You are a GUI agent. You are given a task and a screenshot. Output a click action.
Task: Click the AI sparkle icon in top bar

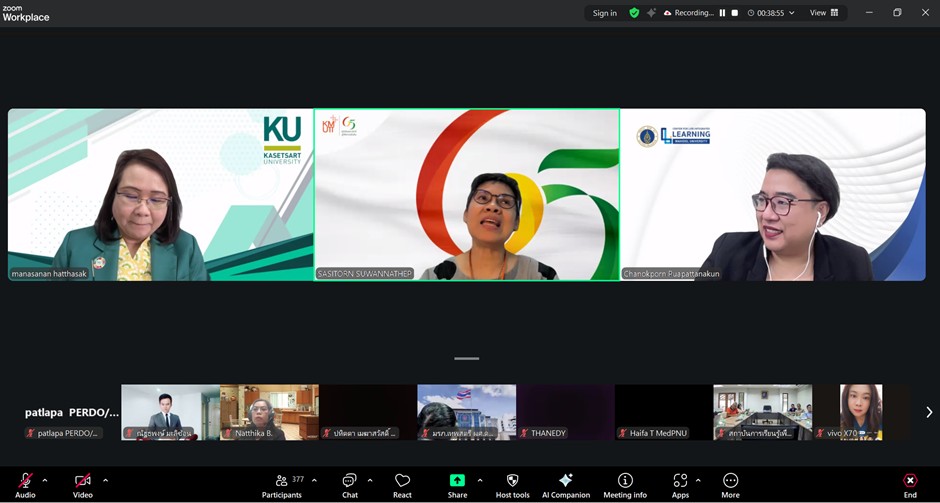pos(651,13)
